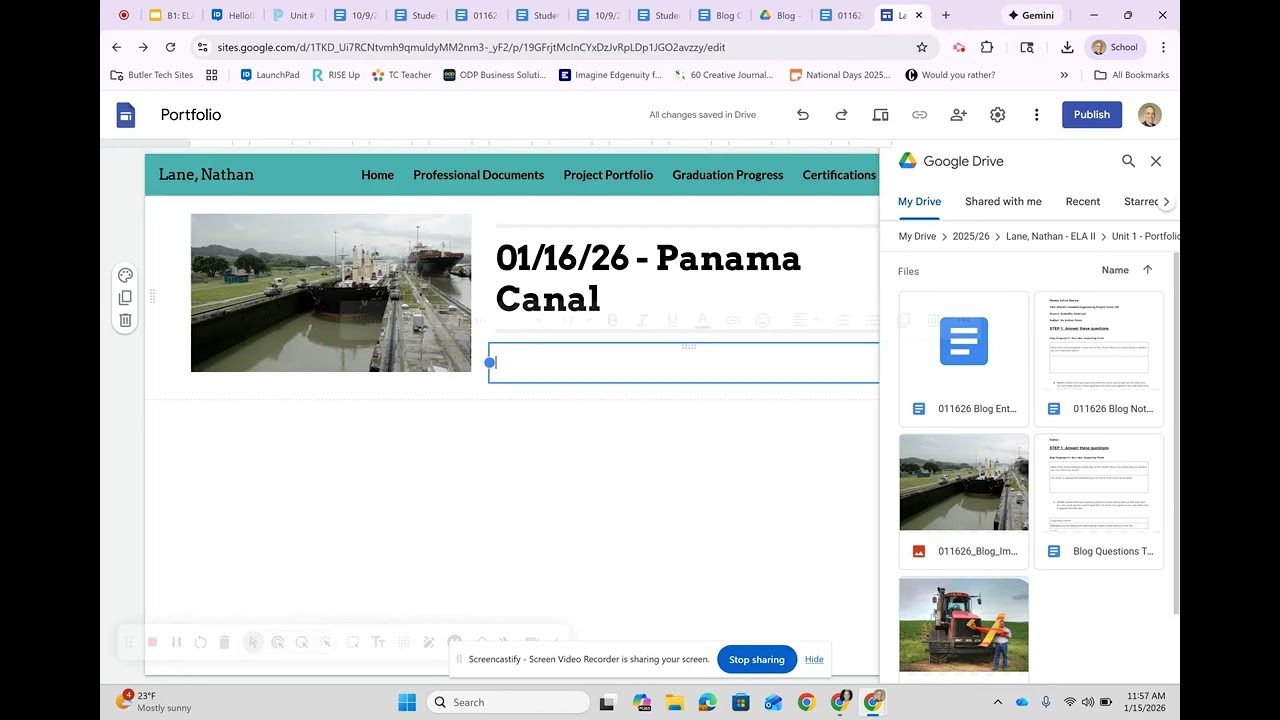Image resolution: width=1280 pixels, height=720 pixels.
Task: Select 011626 Blog Ent... document file
Action: pyautogui.click(x=964, y=359)
